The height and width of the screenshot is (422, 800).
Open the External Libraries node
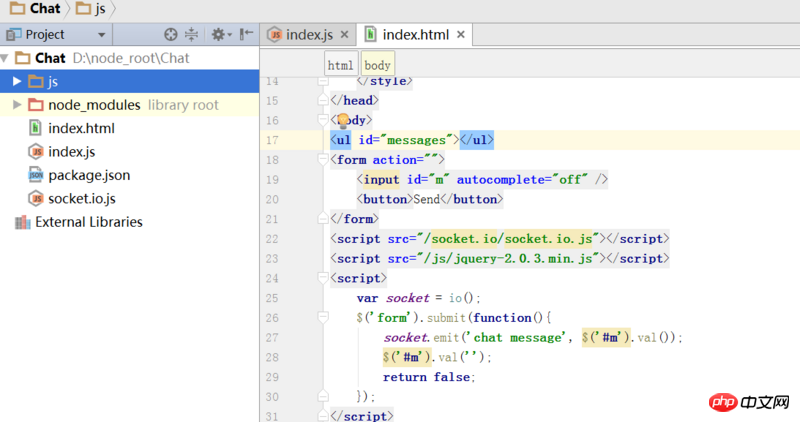(x=88, y=222)
